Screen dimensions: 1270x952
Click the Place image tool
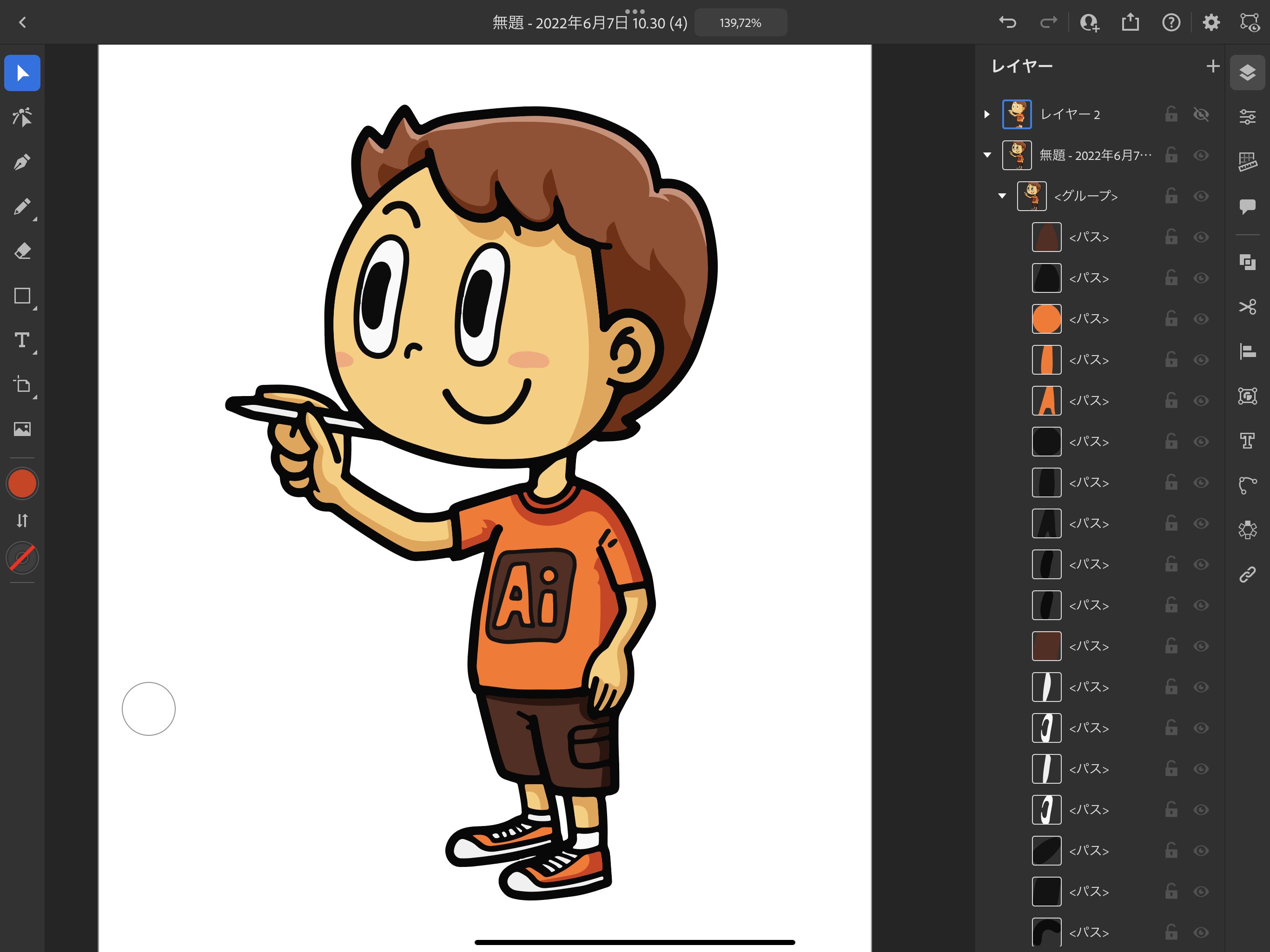point(22,429)
